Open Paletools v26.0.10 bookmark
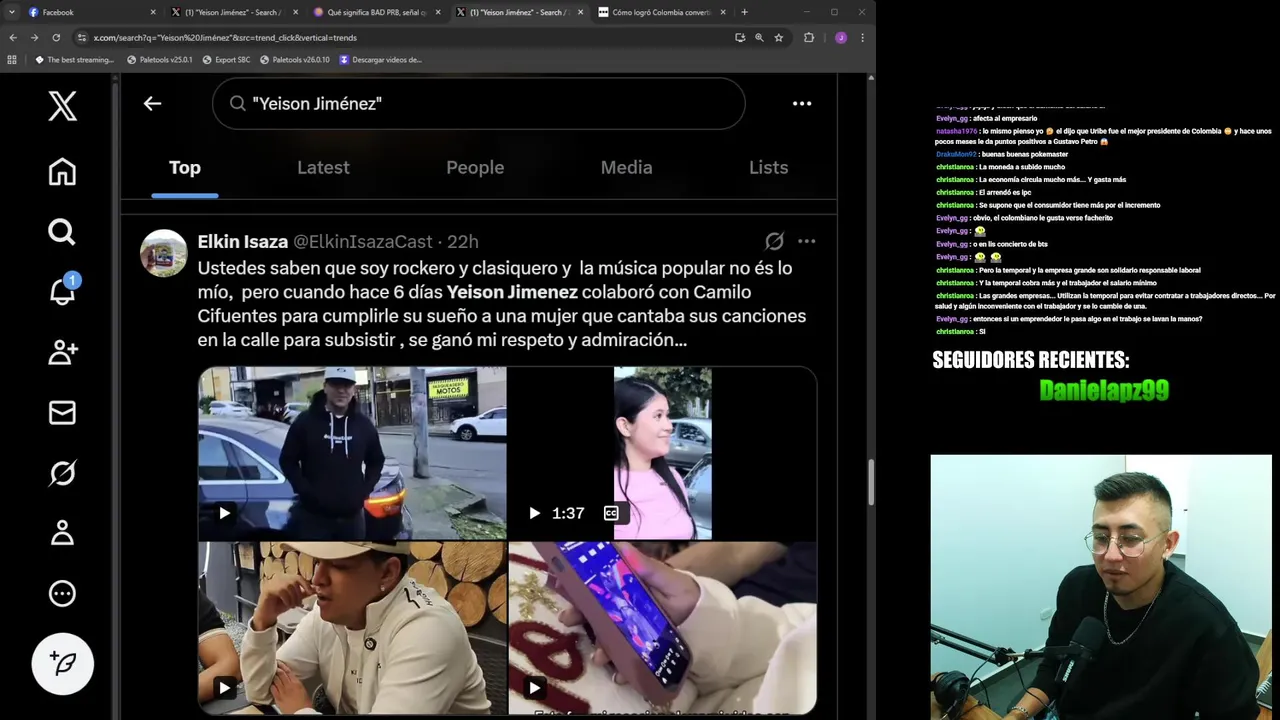This screenshot has width=1280, height=720. coord(294,60)
